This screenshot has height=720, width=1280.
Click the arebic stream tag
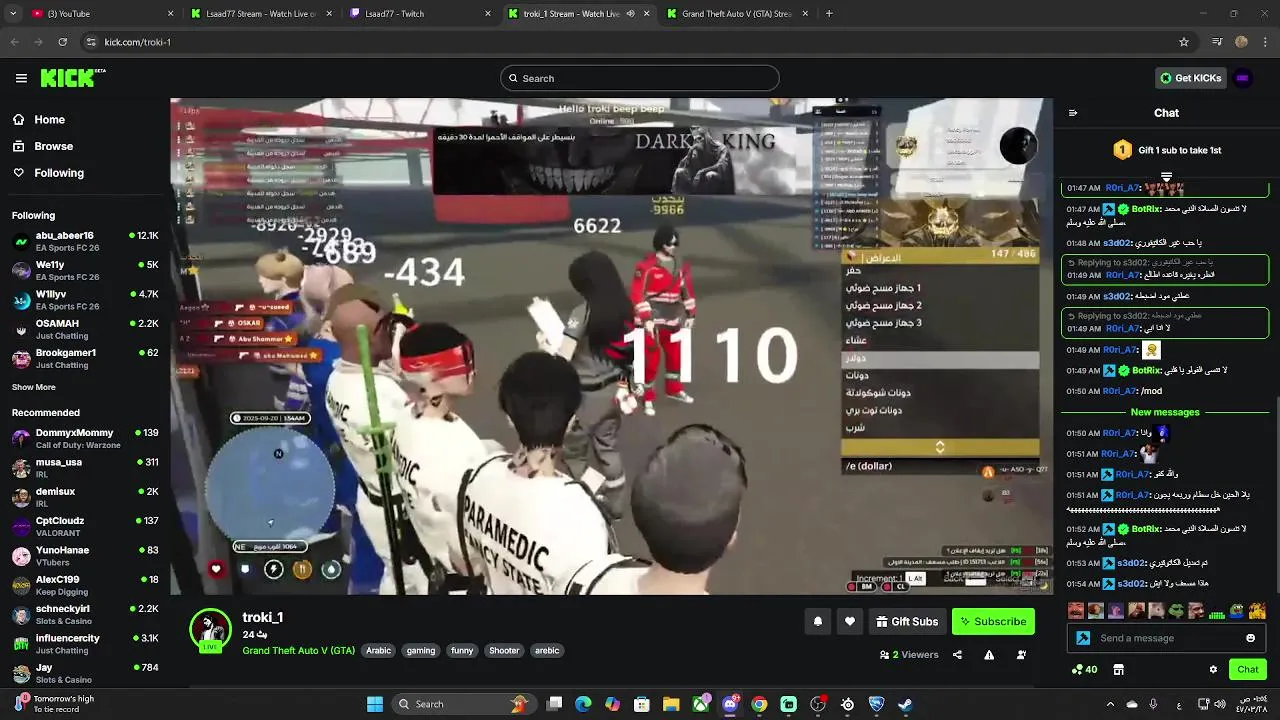point(547,650)
